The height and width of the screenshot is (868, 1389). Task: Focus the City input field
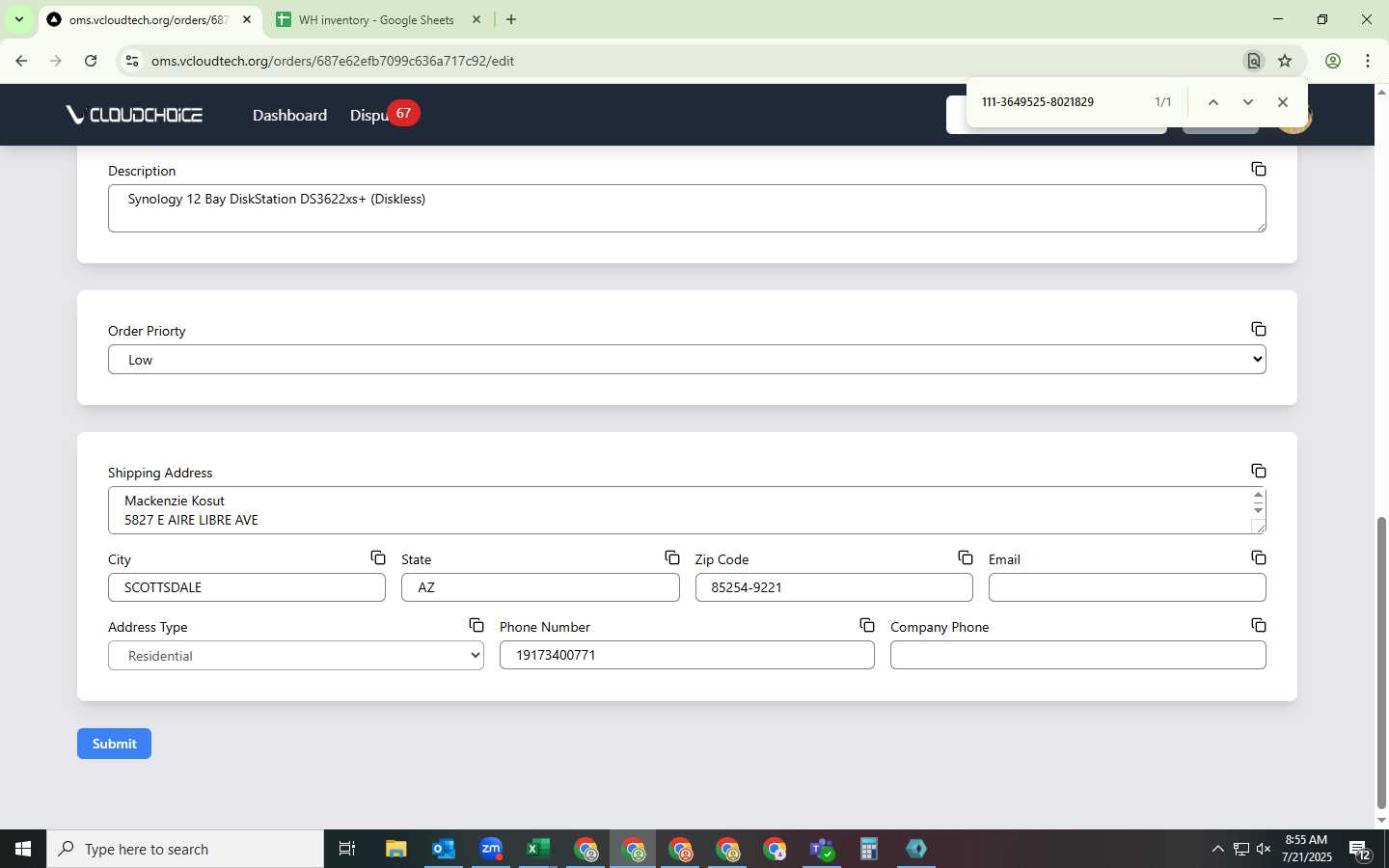pos(247,587)
